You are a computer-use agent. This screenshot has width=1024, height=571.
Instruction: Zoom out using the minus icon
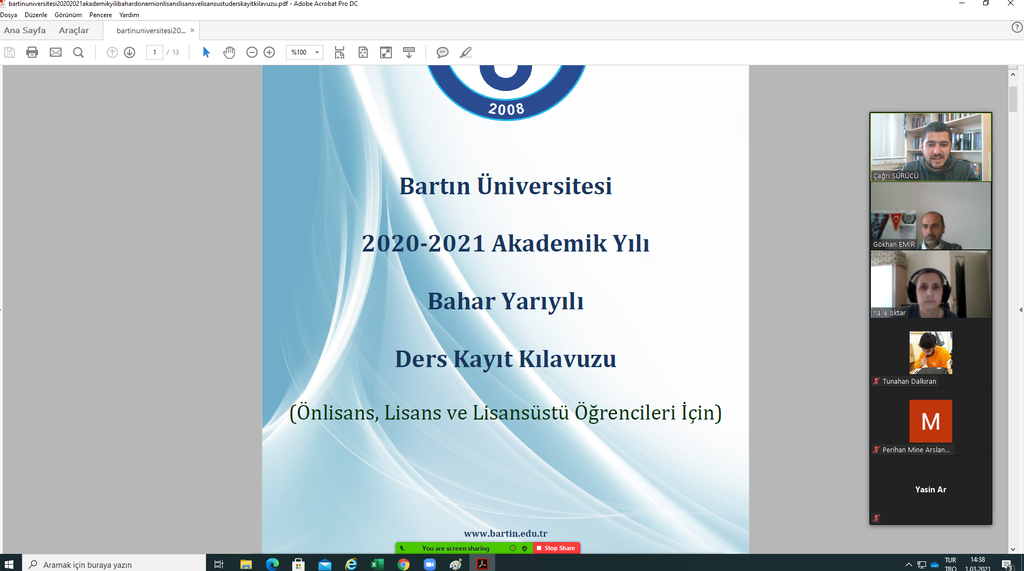[252, 52]
